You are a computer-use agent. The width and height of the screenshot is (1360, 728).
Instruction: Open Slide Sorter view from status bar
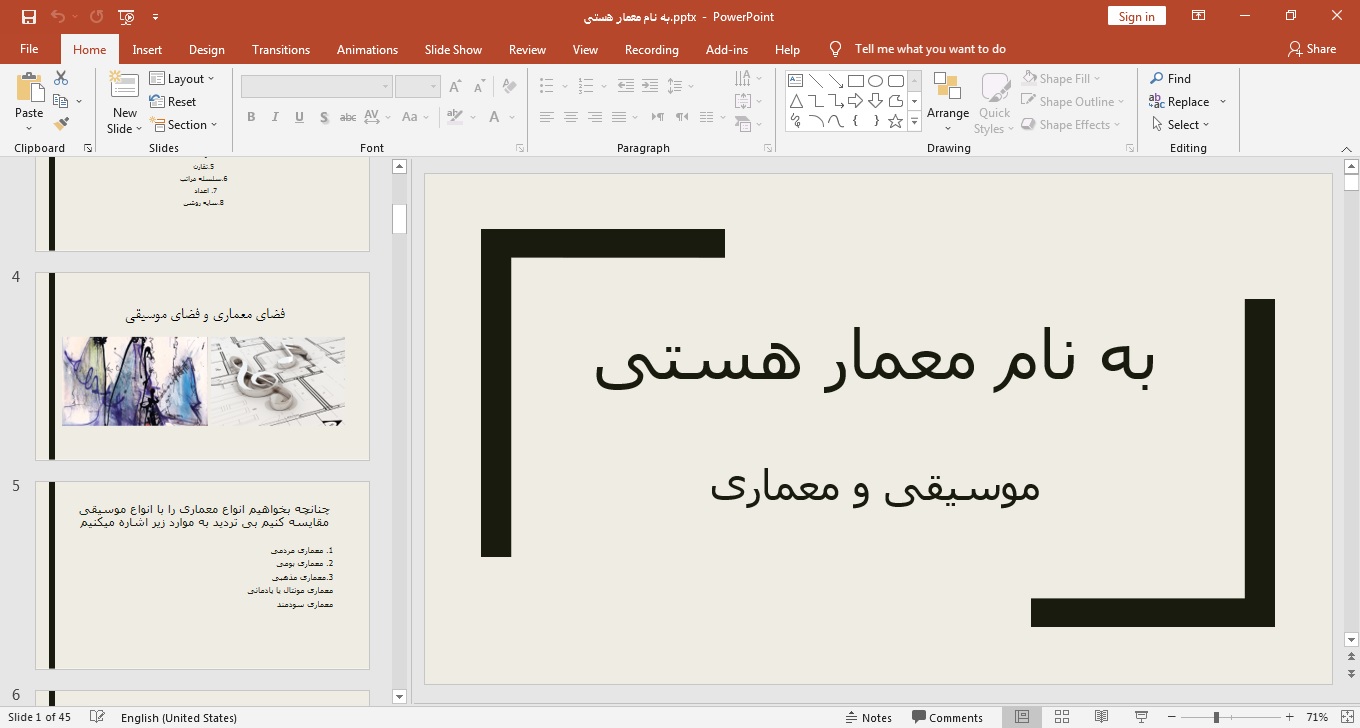(x=1062, y=717)
